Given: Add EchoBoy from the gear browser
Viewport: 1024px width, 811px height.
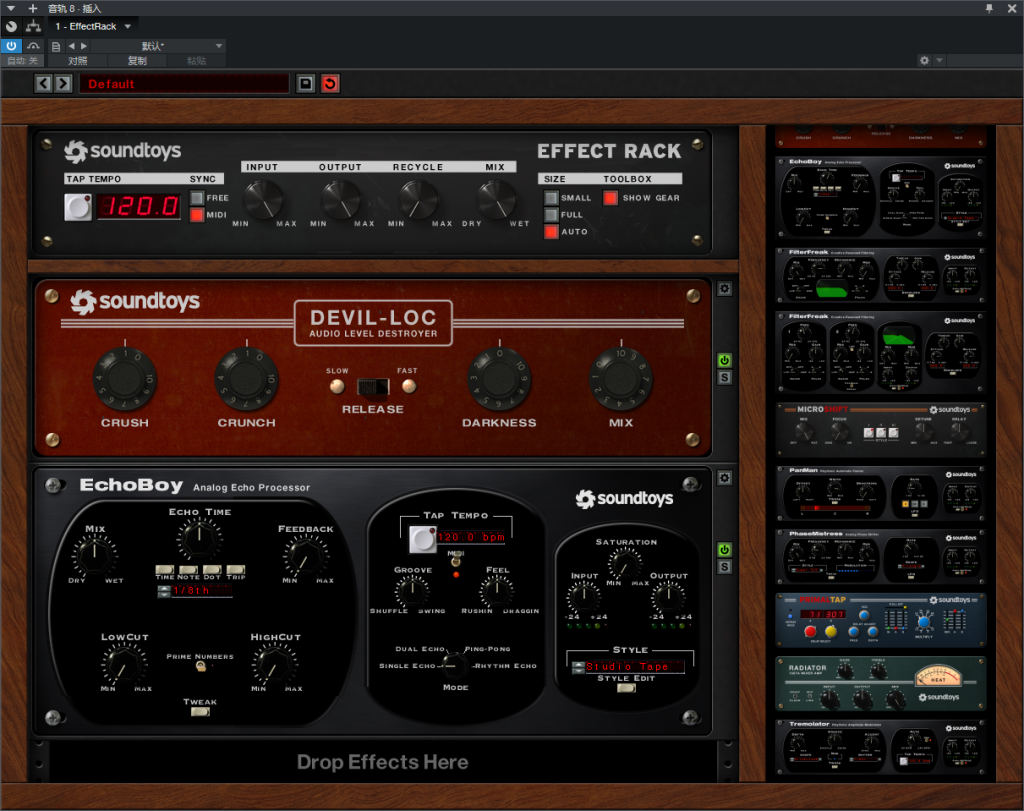Looking at the screenshot, I should (x=880, y=198).
